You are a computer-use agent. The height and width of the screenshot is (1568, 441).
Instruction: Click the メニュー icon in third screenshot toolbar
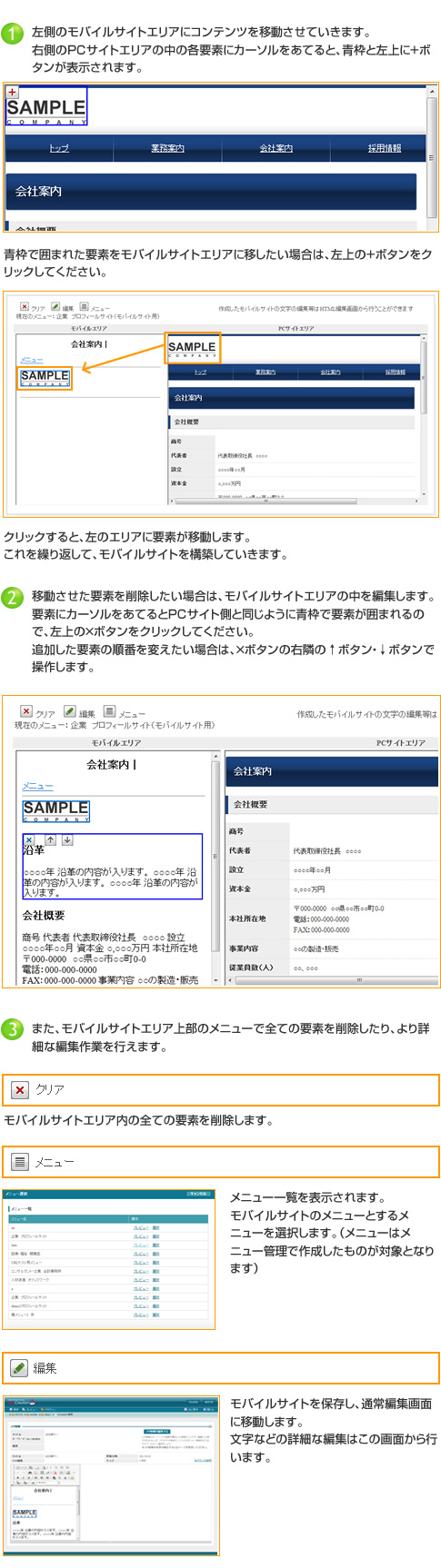click(109, 711)
